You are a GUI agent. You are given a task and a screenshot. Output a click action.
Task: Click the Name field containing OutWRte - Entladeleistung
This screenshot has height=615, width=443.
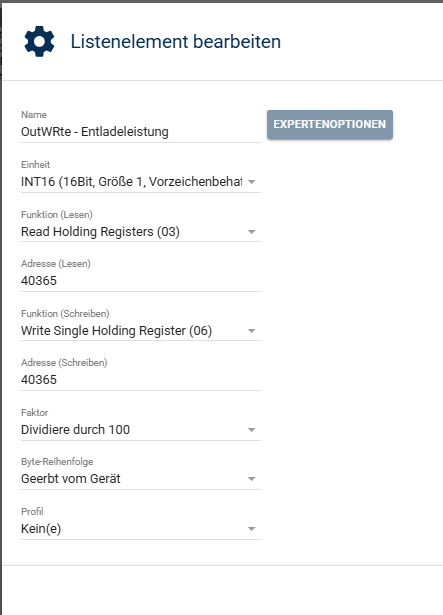[141, 132]
